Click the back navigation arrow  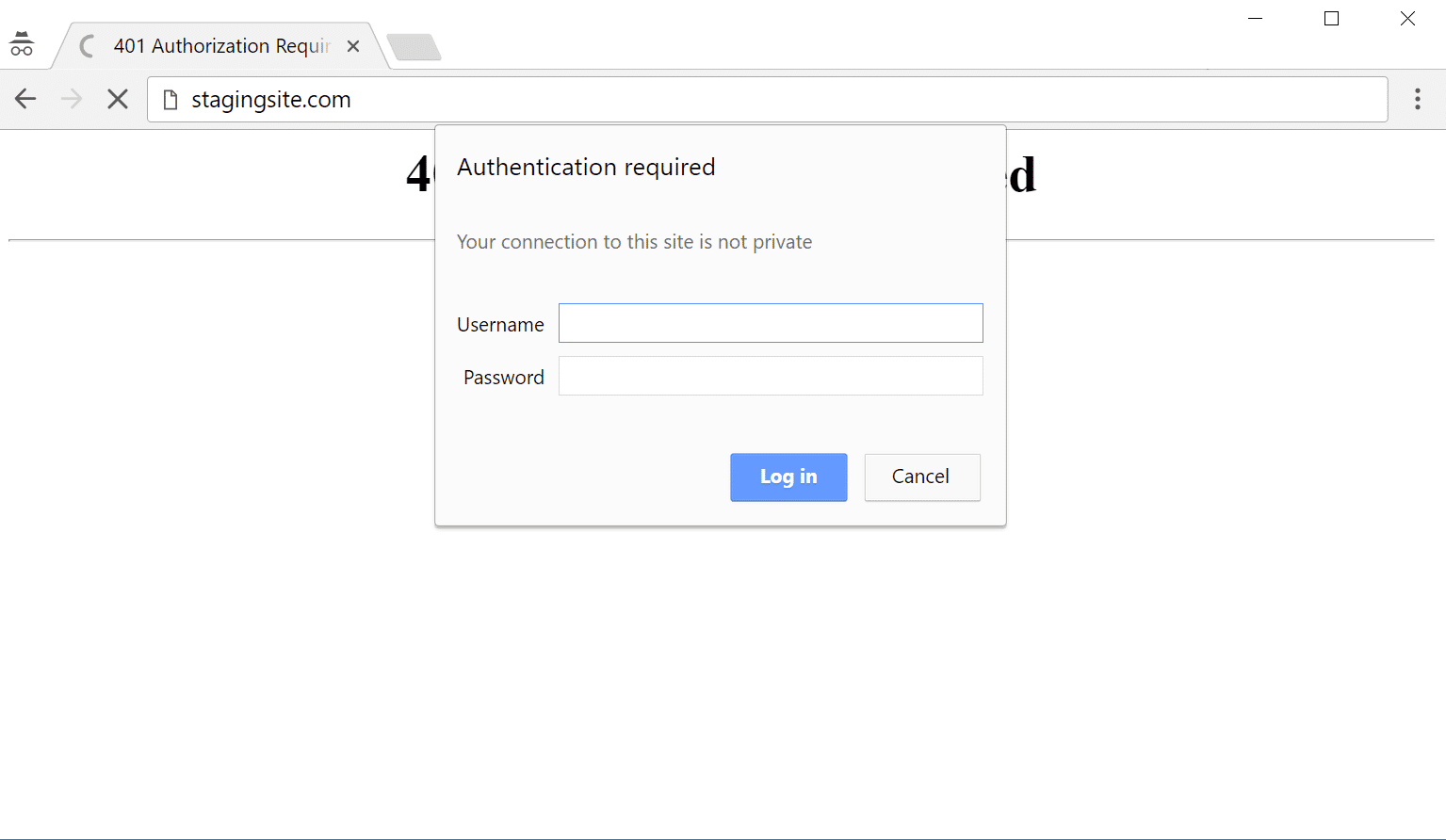pyautogui.click(x=25, y=98)
